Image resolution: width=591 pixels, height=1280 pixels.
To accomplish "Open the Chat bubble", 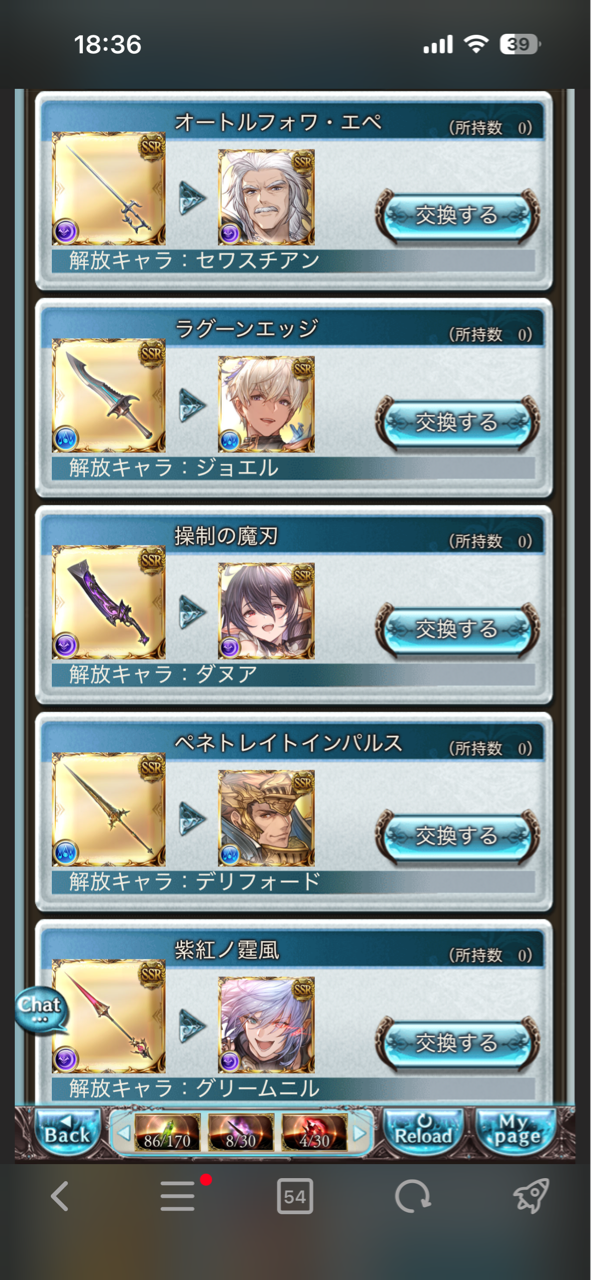I will pos(41,1010).
